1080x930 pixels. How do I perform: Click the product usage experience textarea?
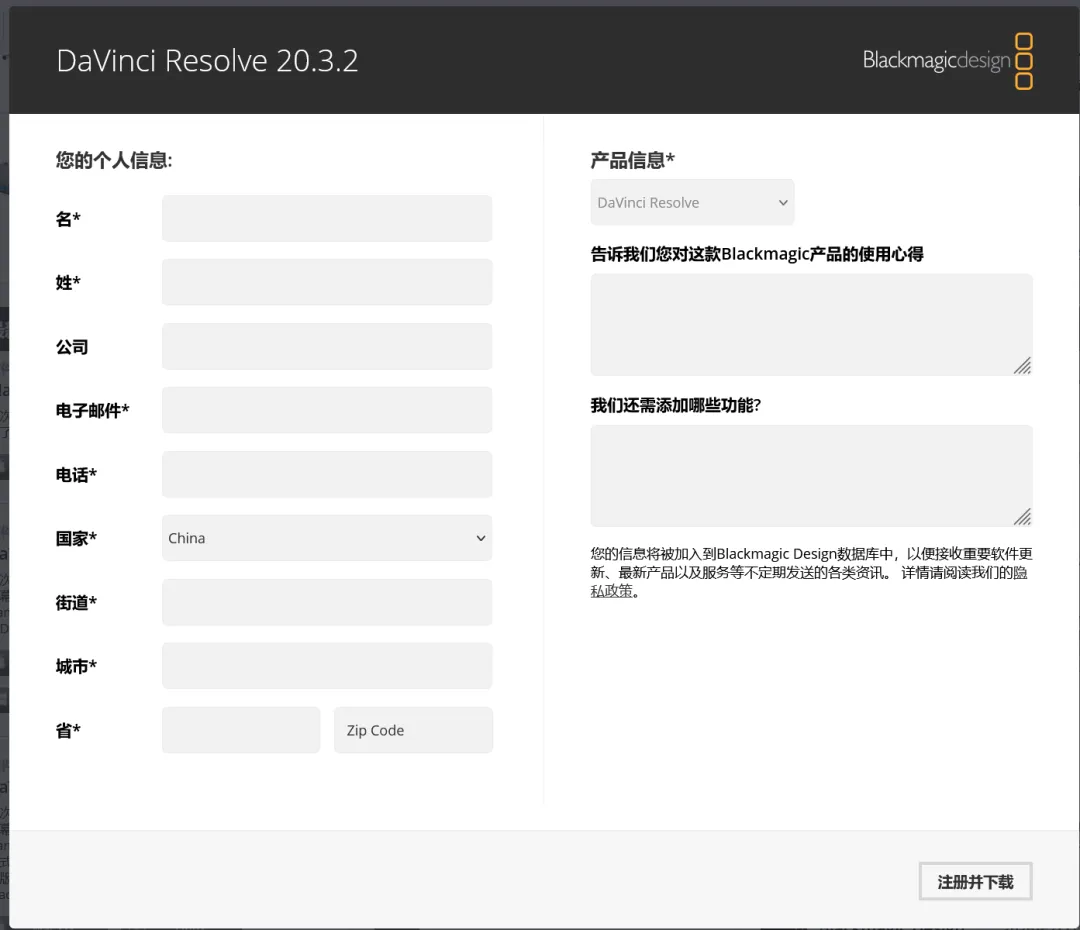coord(811,324)
